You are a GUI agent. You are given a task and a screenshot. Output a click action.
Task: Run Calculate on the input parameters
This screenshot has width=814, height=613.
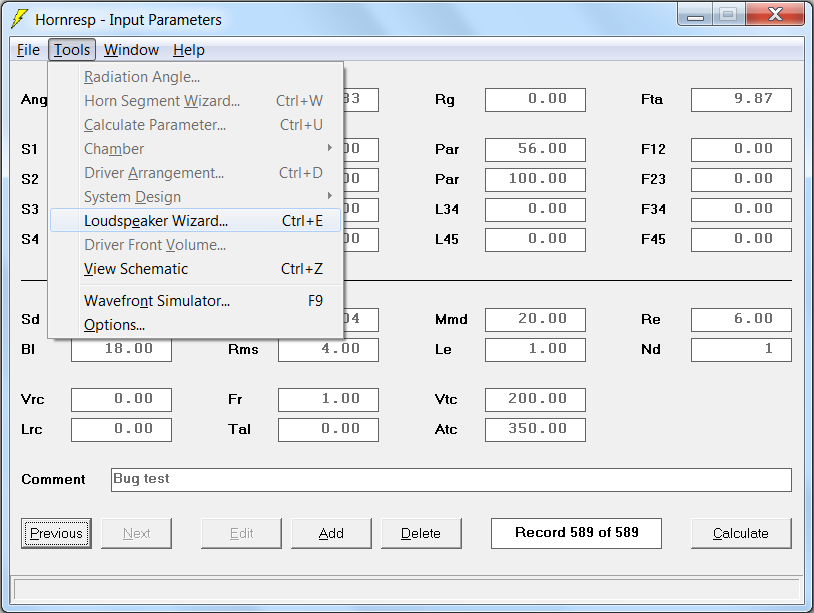(x=741, y=533)
